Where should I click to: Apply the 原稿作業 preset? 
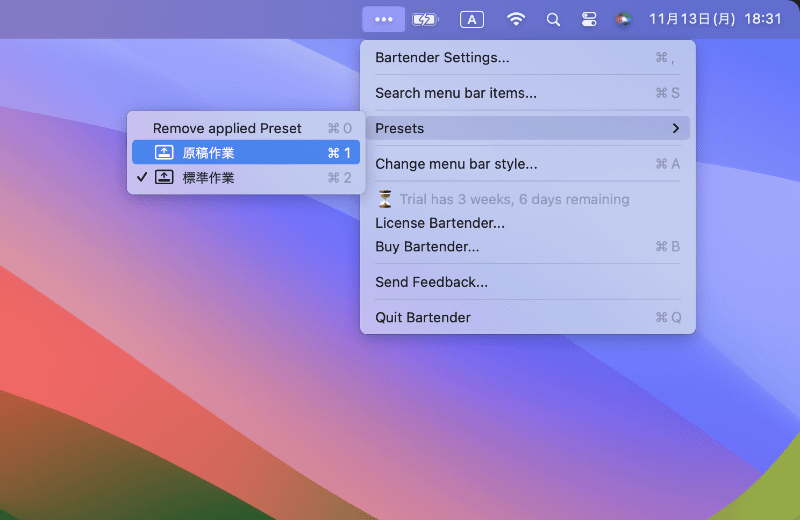(246, 153)
